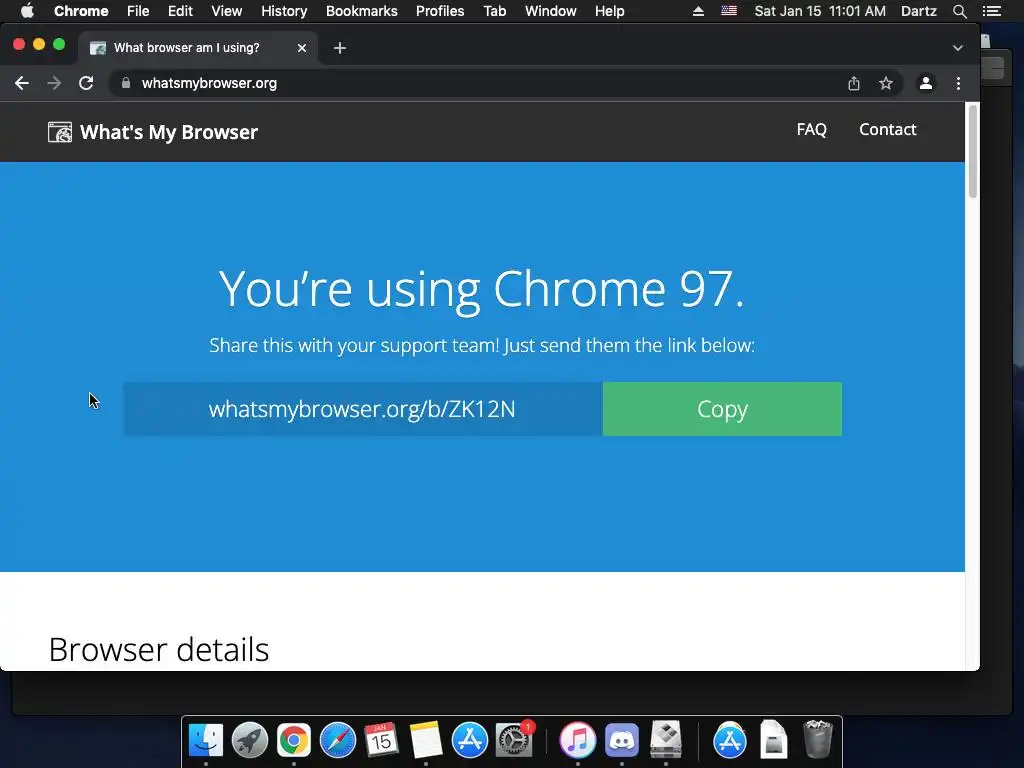Open the Chrome application menu

coord(81,11)
